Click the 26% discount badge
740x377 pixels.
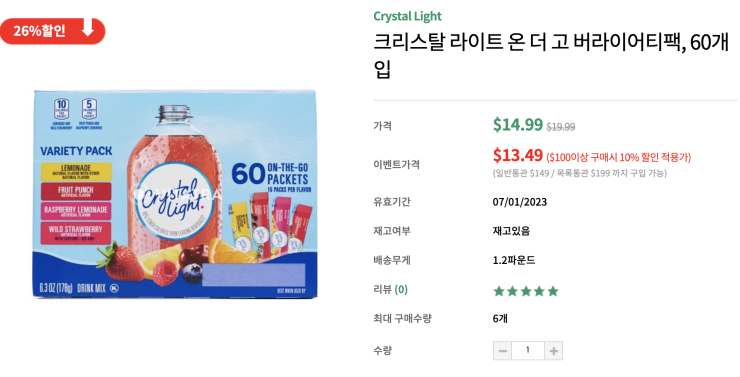[52, 31]
